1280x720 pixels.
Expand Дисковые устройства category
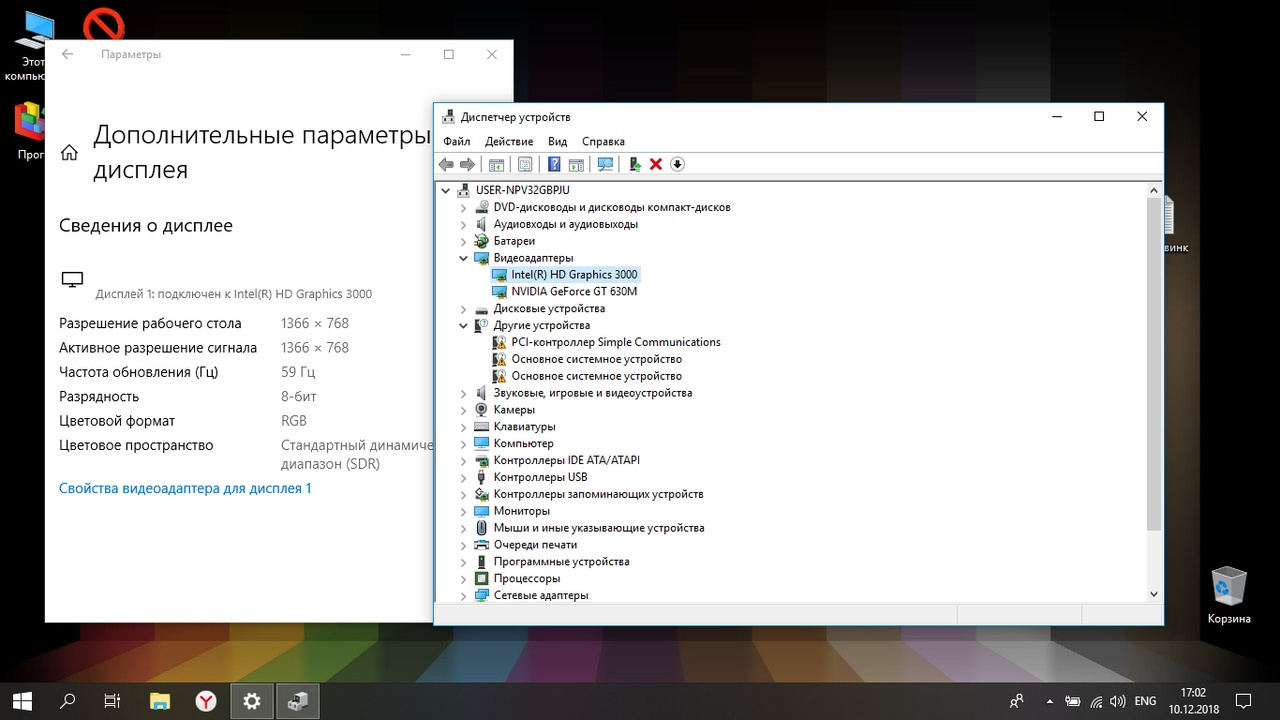(463, 309)
